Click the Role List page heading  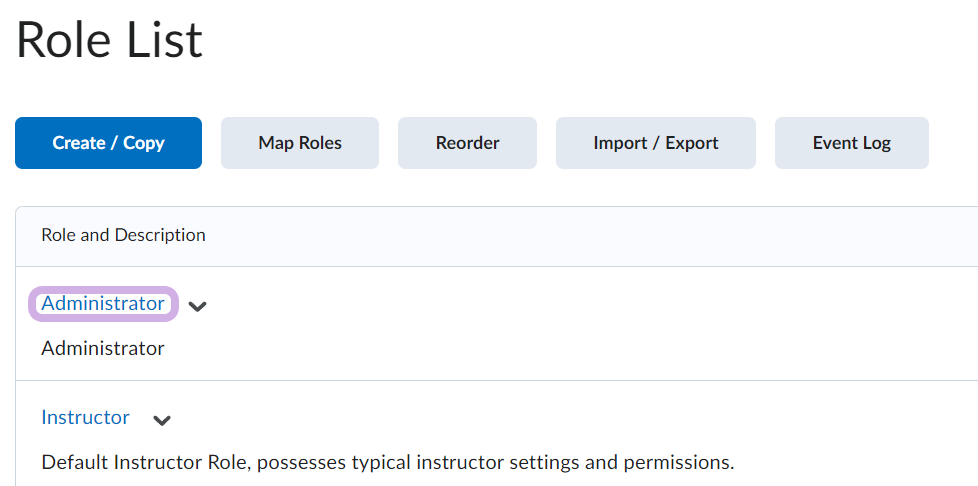pos(109,40)
